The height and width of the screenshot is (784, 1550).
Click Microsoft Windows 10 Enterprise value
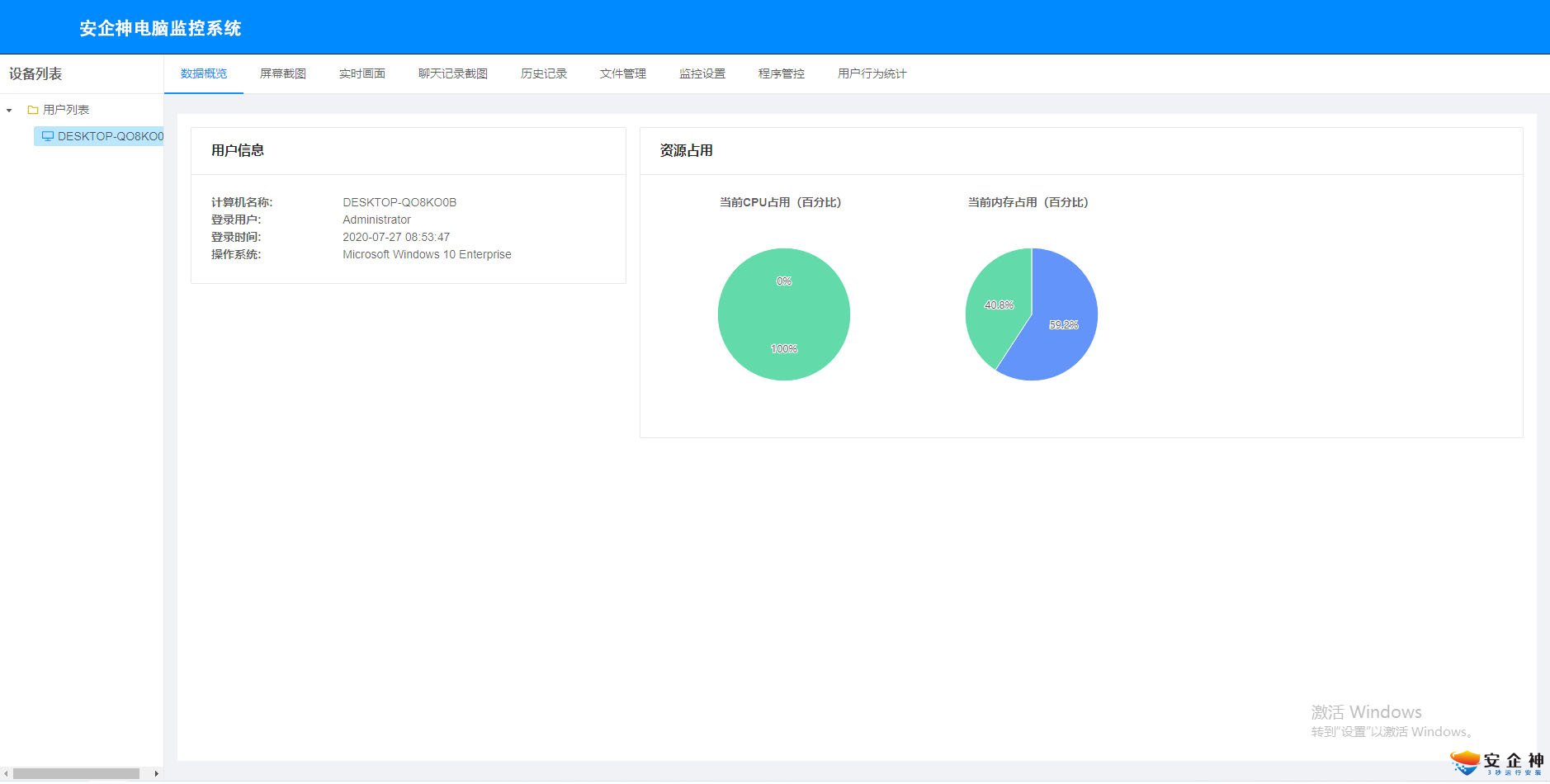tap(427, 254)
